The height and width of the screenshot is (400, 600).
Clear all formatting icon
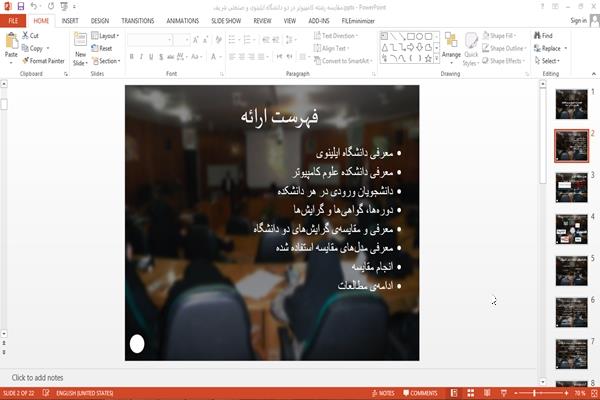tap(218, 39)
